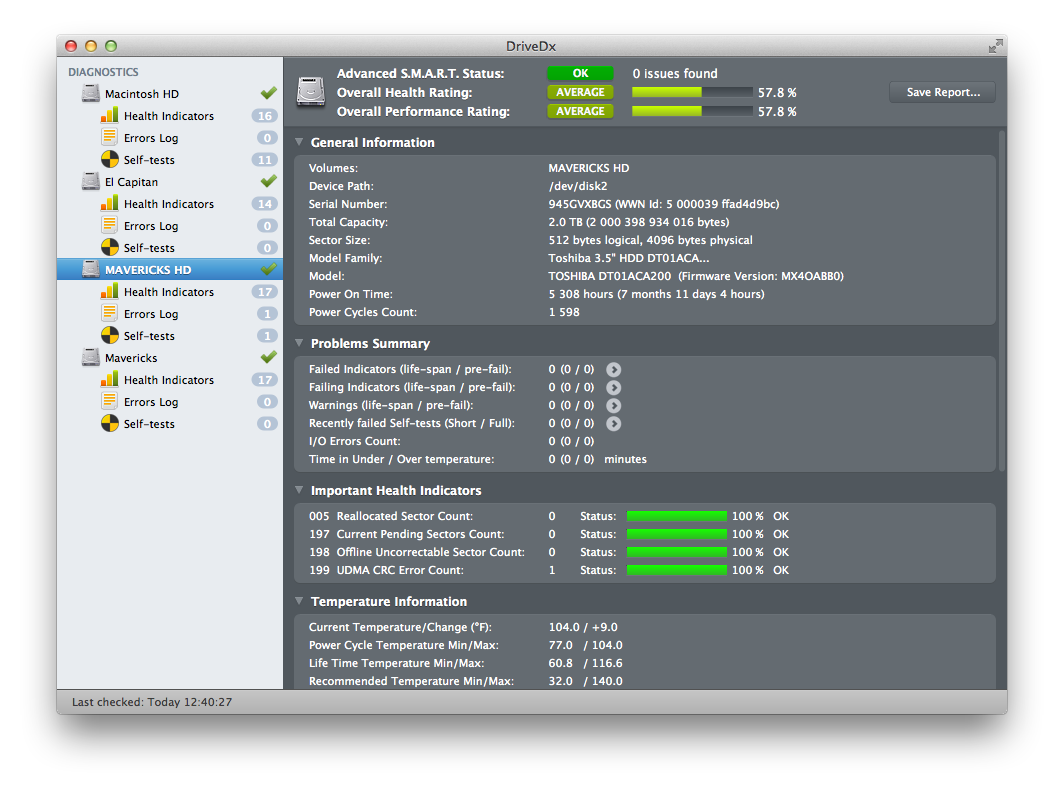Collapse the Important Health Indicators section

(299, 490)
